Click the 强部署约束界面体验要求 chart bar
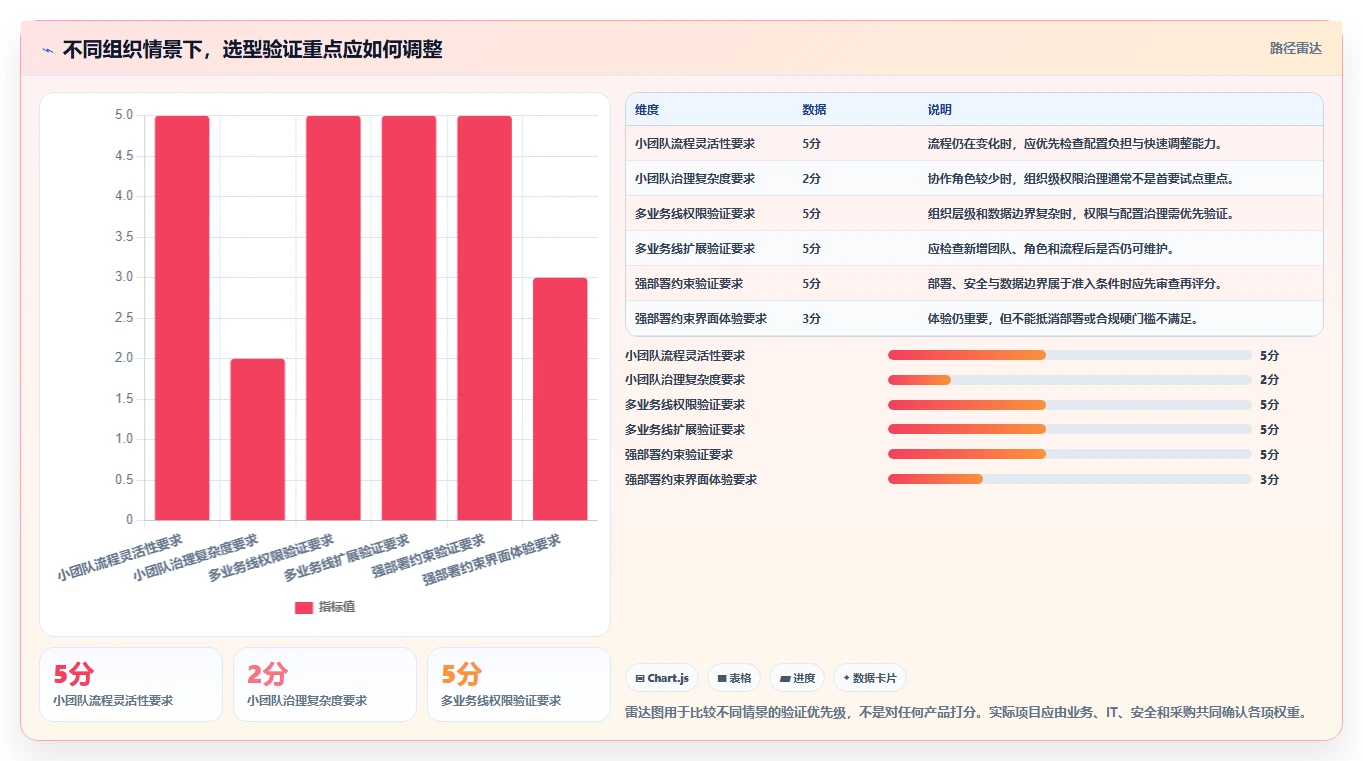 click(560, 399)
